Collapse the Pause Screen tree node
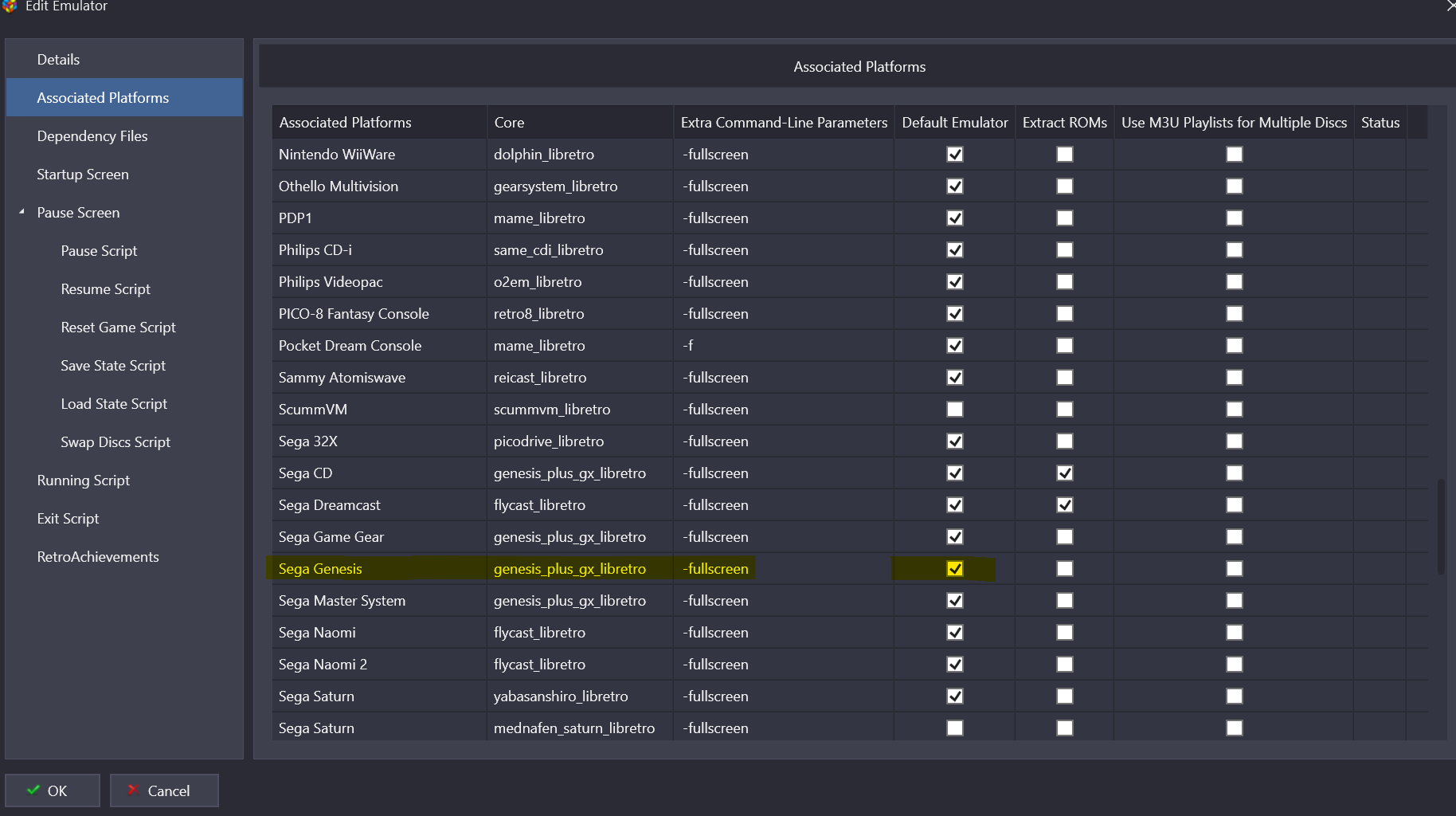Screen dimensions: 1456x816 pyautogui.click(x=22, y=212)
